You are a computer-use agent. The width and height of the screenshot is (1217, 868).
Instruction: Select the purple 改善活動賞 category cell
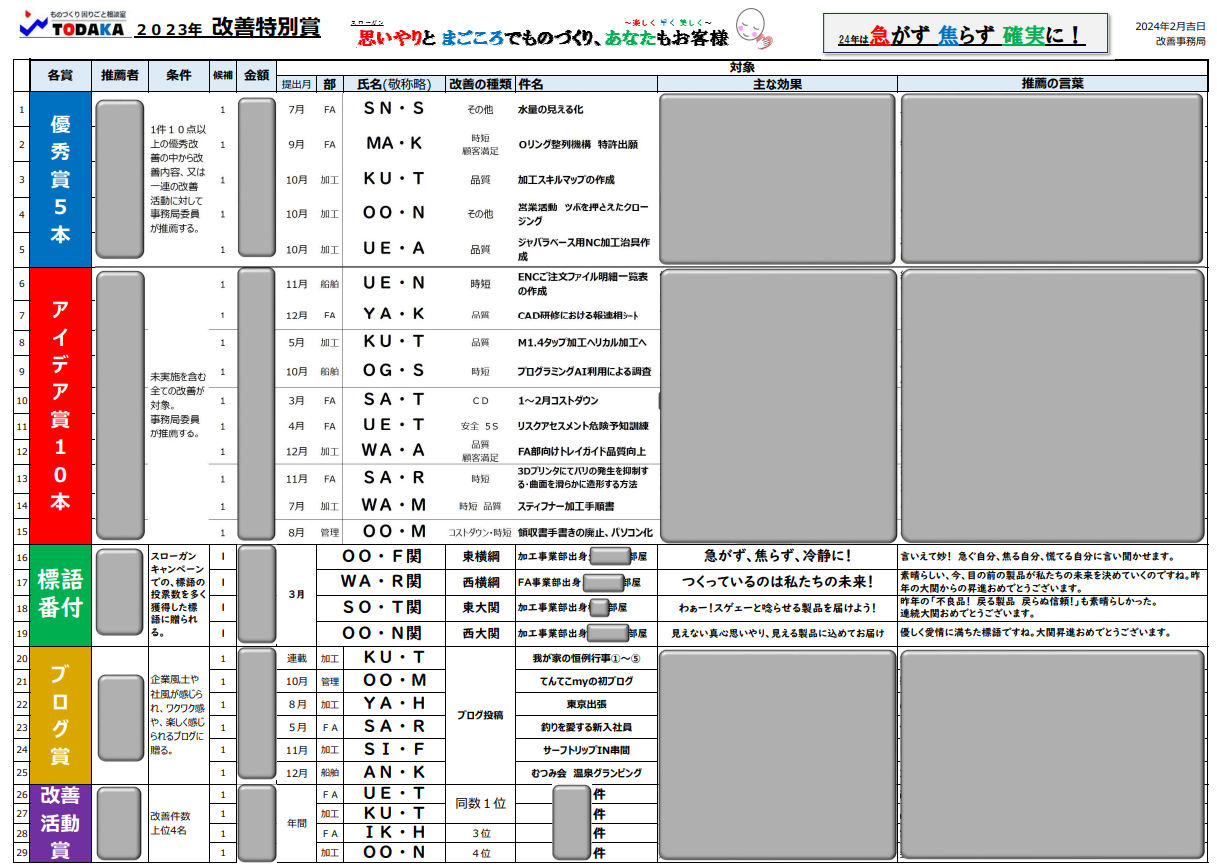60,823
